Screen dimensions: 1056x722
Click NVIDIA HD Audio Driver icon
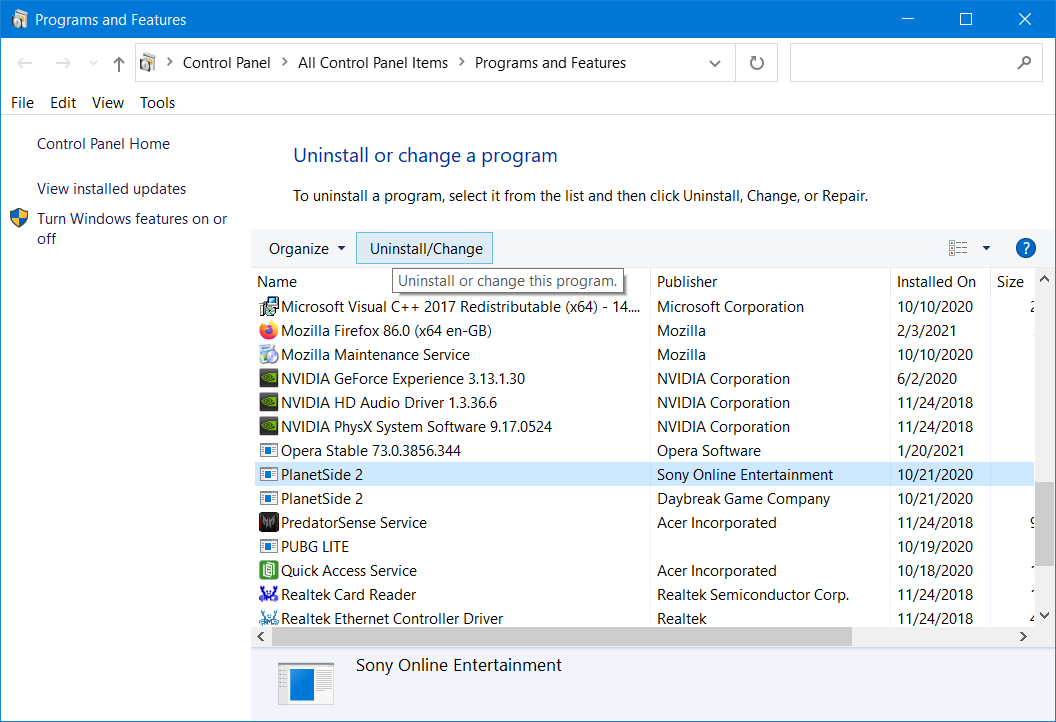pyautogui.click(x=269, y=403)
